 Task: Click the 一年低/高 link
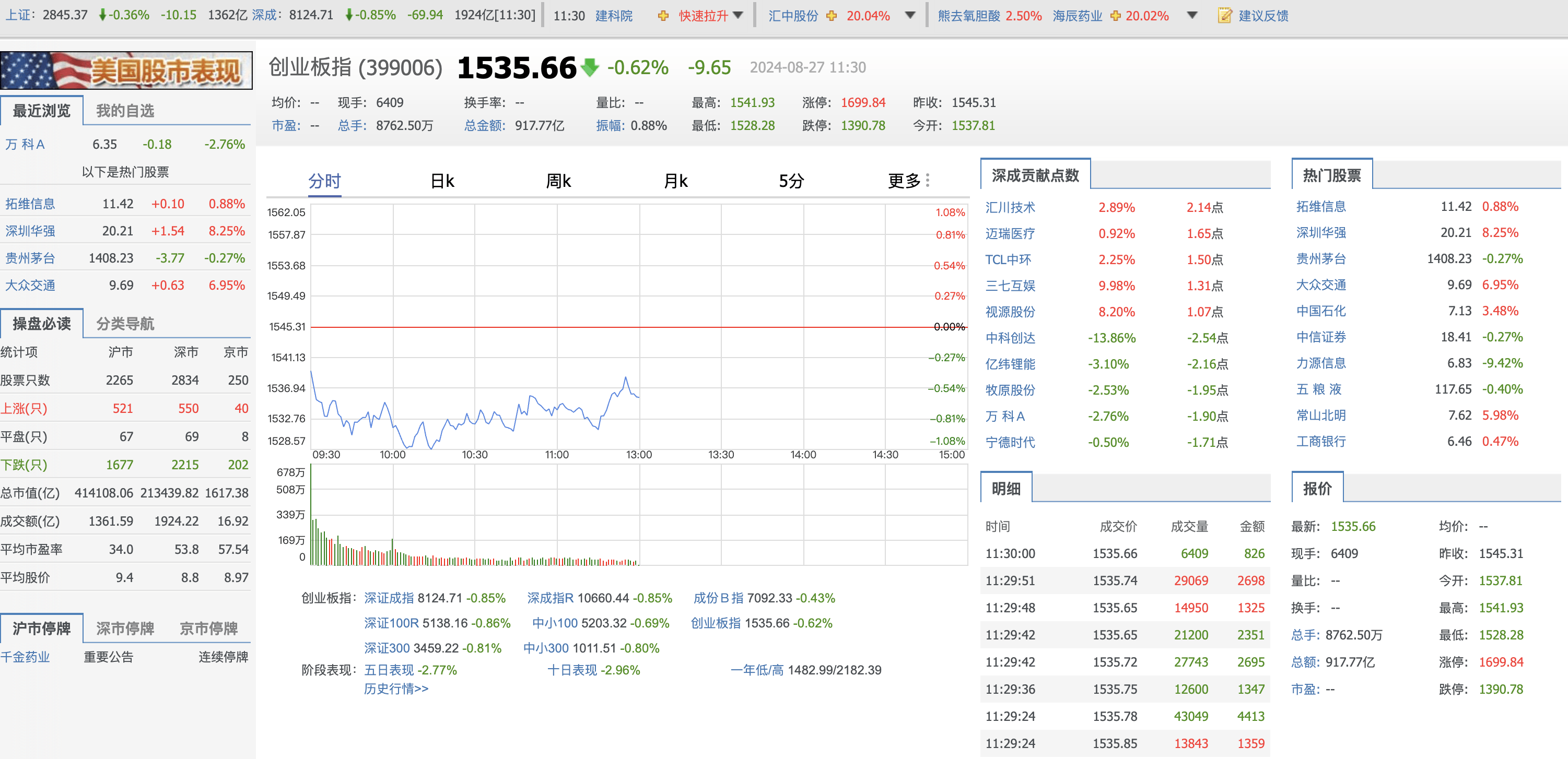click(757, 670)
